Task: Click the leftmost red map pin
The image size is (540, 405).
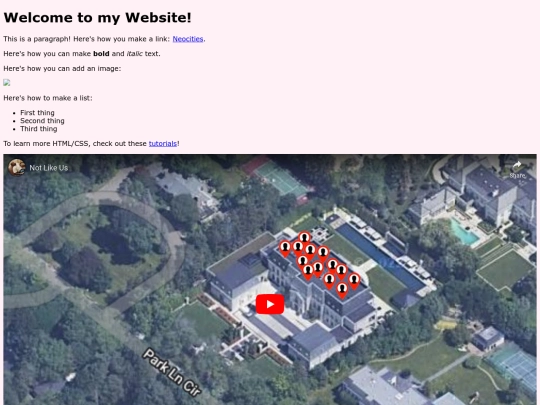Action: coord(285,248)
